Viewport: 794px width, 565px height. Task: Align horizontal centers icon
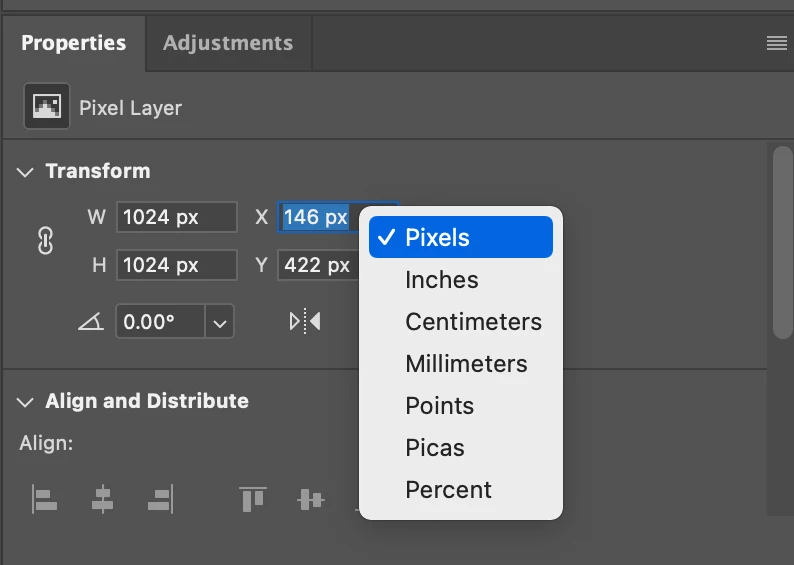pos(102,499)
